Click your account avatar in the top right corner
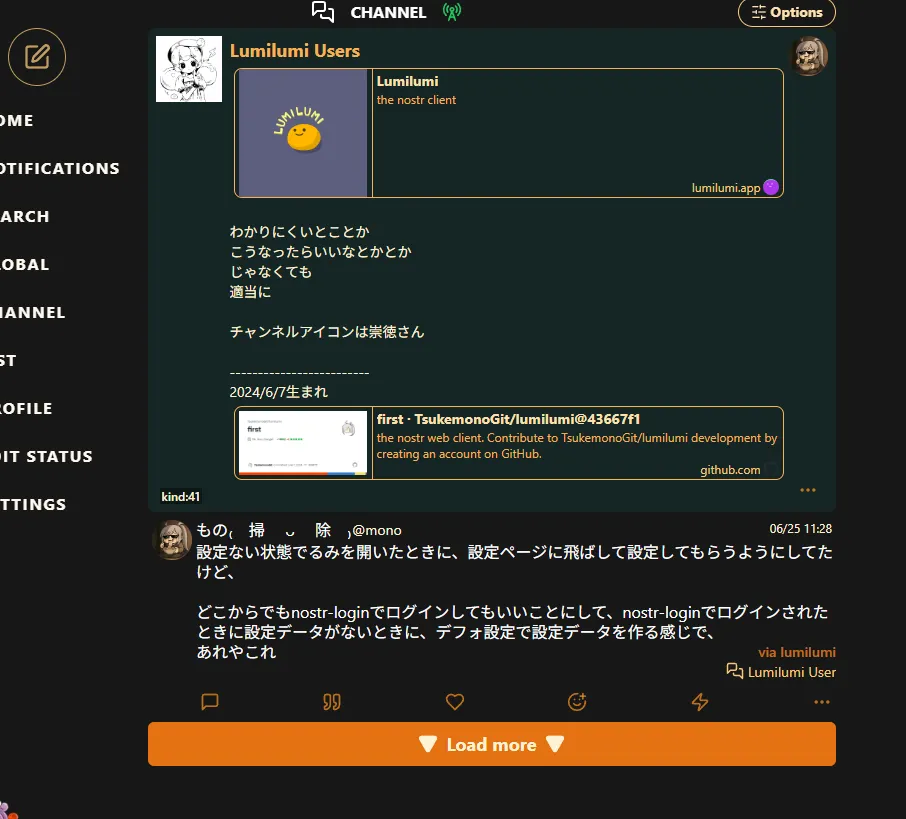906x819 pixels. [x=810, y=57]
